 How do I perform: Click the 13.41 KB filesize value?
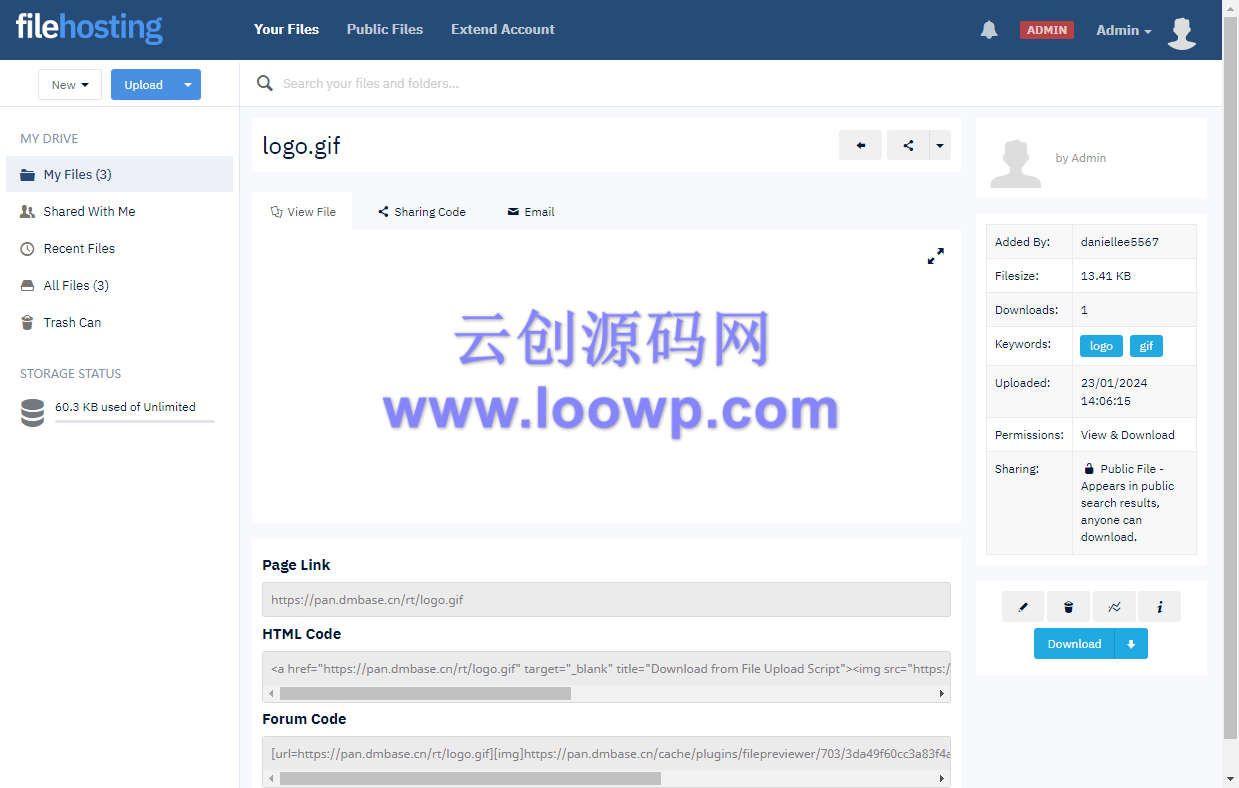click(1105, 276)
